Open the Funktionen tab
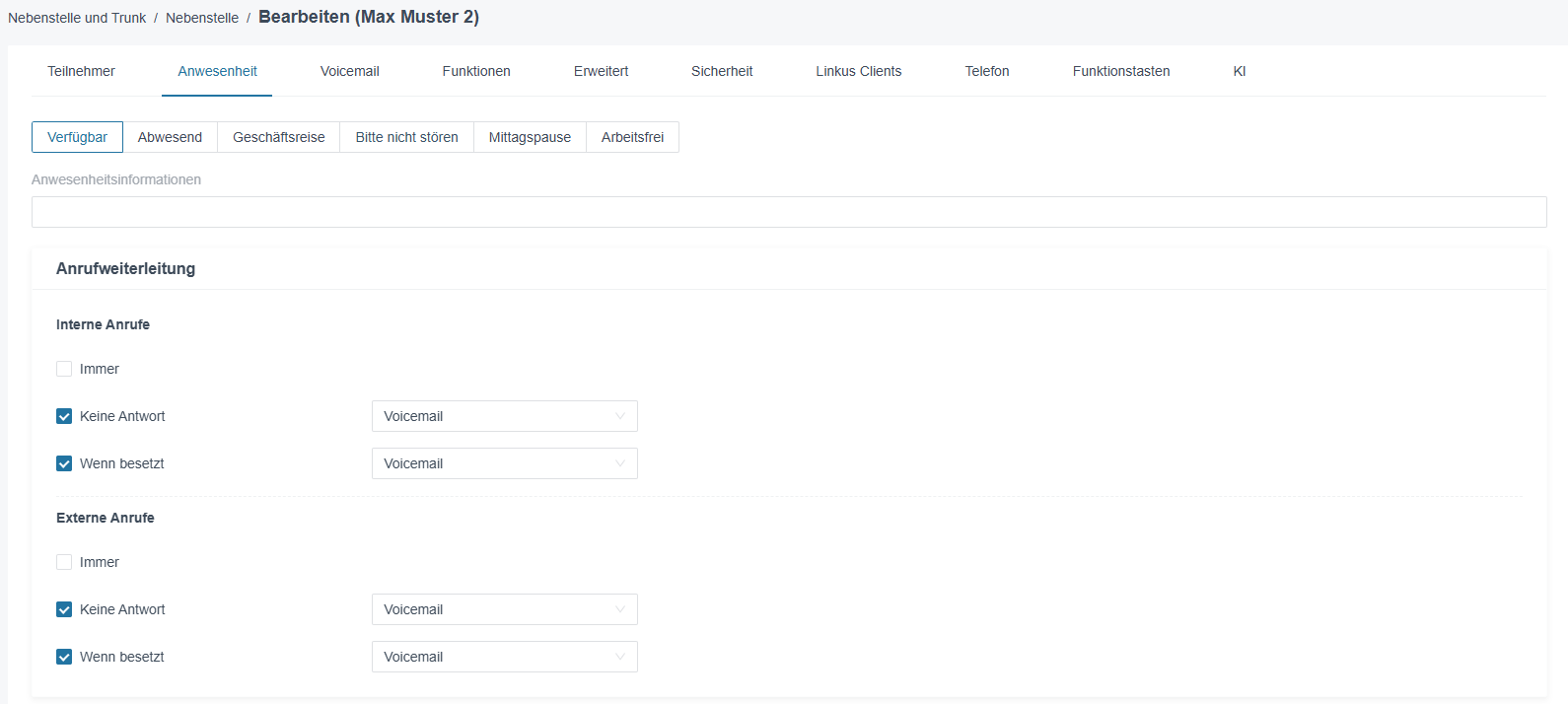1568x704 pixels. 476,71
